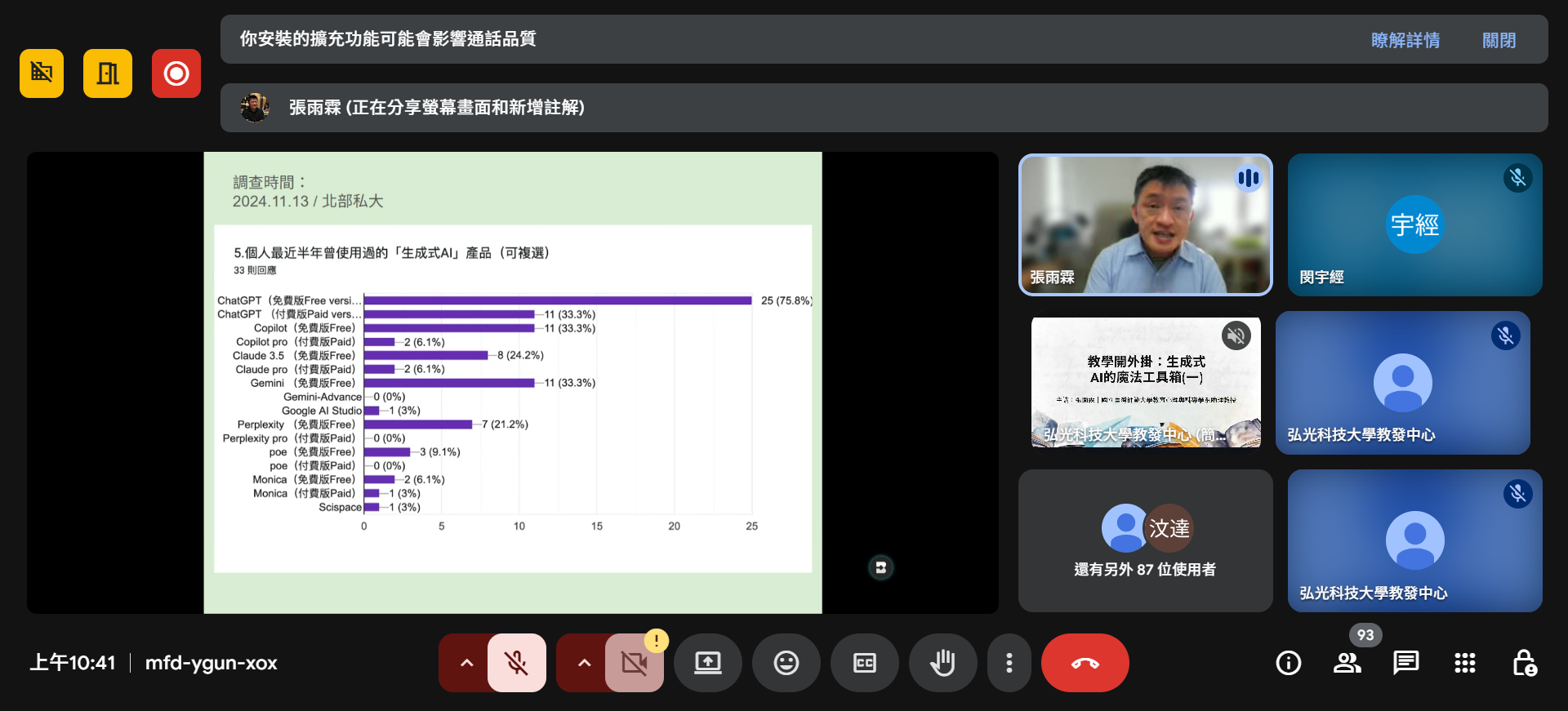The height and width of the screenshot is (711, 1568).
Task: Toggle the microphone mute button
Action: [517, 663]
